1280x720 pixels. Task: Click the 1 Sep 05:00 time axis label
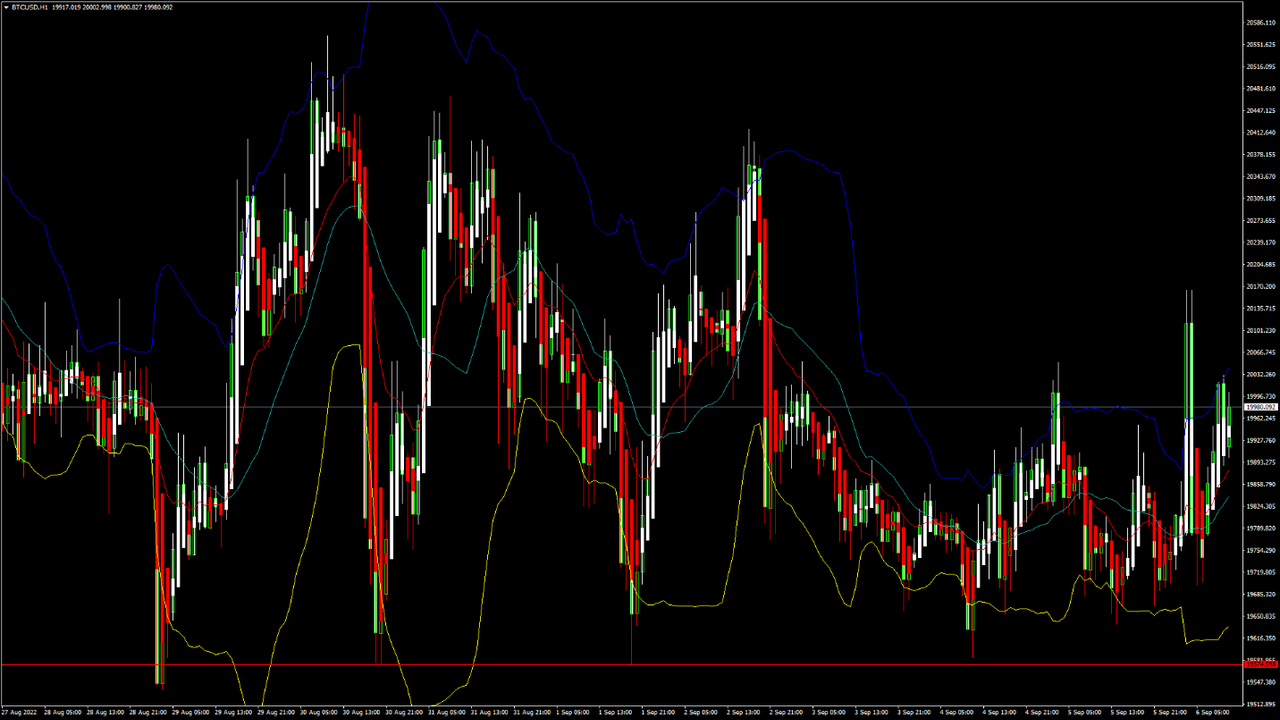(574, 713)
